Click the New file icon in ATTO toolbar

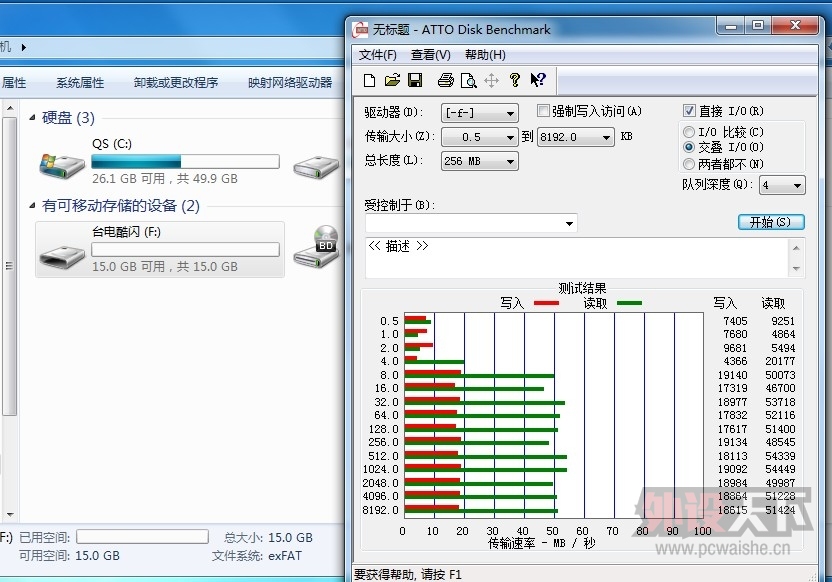click(x=369, y=81)
